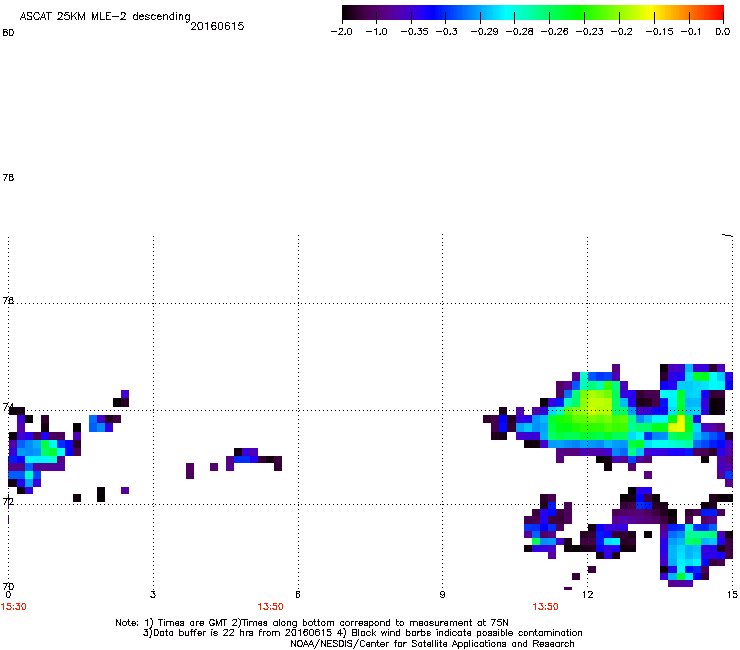The height and width of the screenshot is (650, 740).
Task: Click the note 'Data buffer is 22 hrs'
Action: coord(201,633)
